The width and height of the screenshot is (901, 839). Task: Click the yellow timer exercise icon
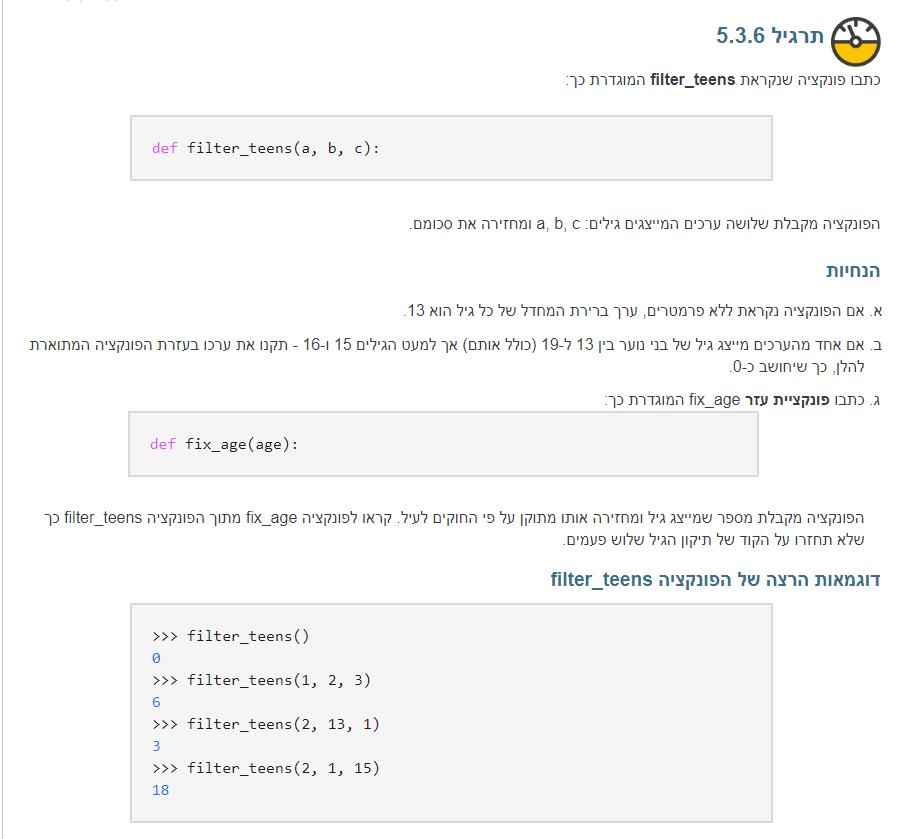pyautogui.click(x=856, y=41)
